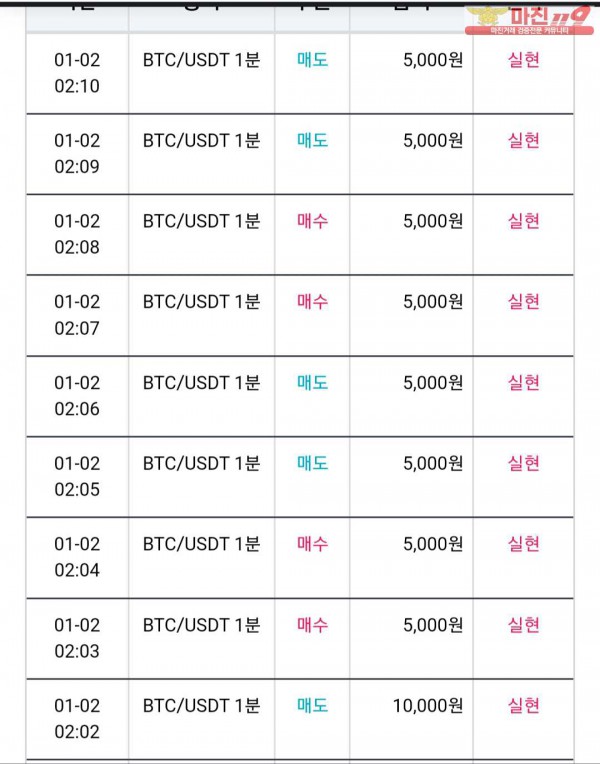Select the 실현 status in the 02:06 row
The width and height of the screenshot is (600, 764).
coord(523,383)
